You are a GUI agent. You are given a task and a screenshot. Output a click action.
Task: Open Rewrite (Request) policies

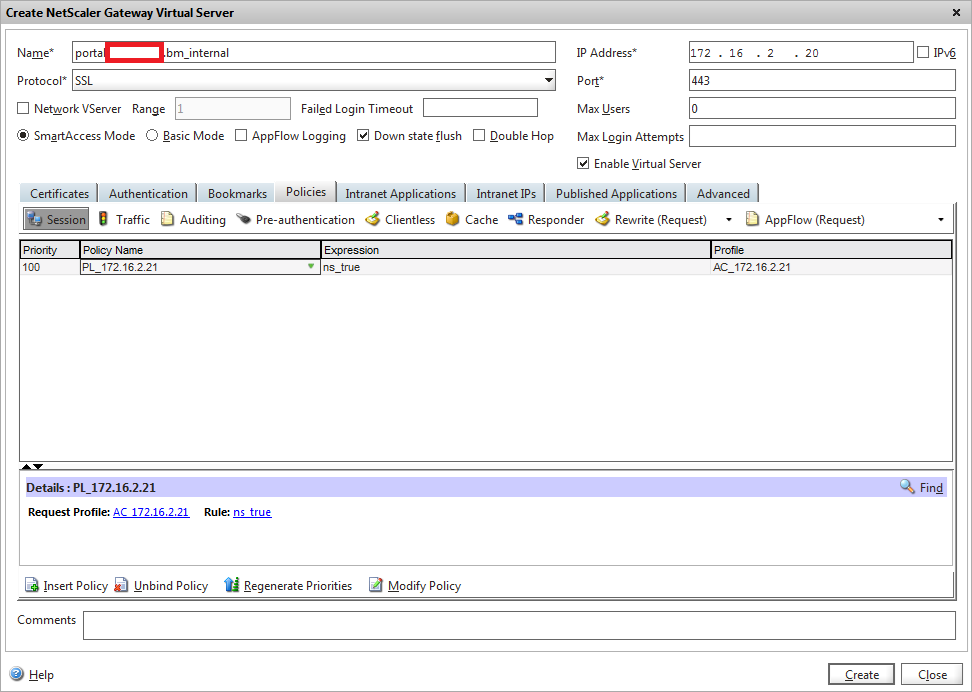(651, 220)
